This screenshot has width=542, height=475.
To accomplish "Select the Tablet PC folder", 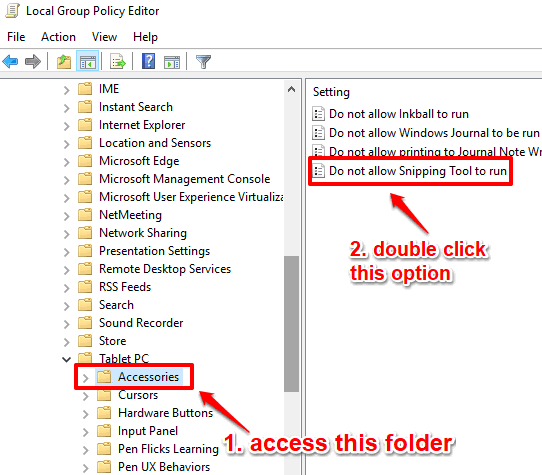I will [124, 358].
